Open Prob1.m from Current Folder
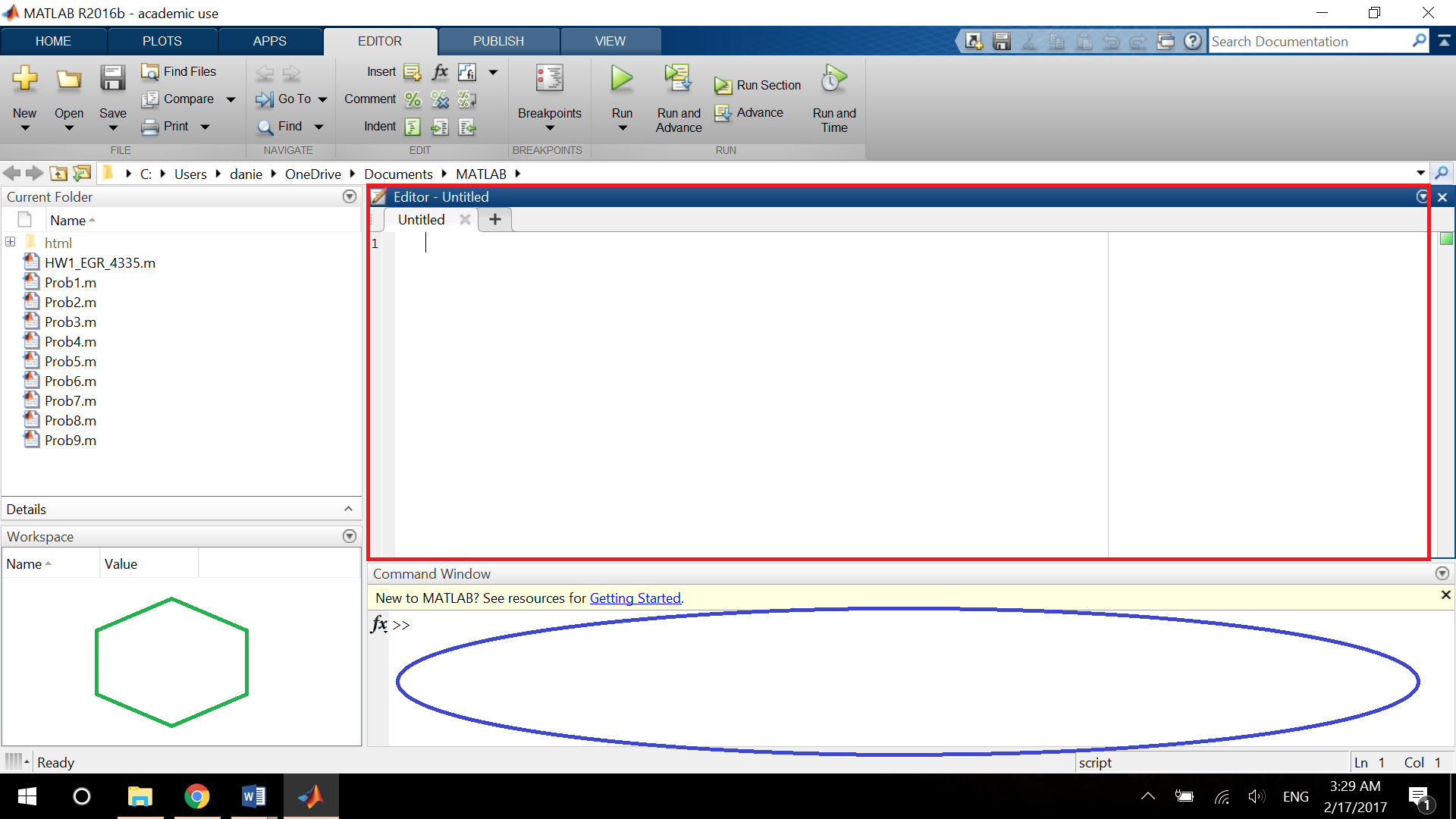 [x=70, y=282]
